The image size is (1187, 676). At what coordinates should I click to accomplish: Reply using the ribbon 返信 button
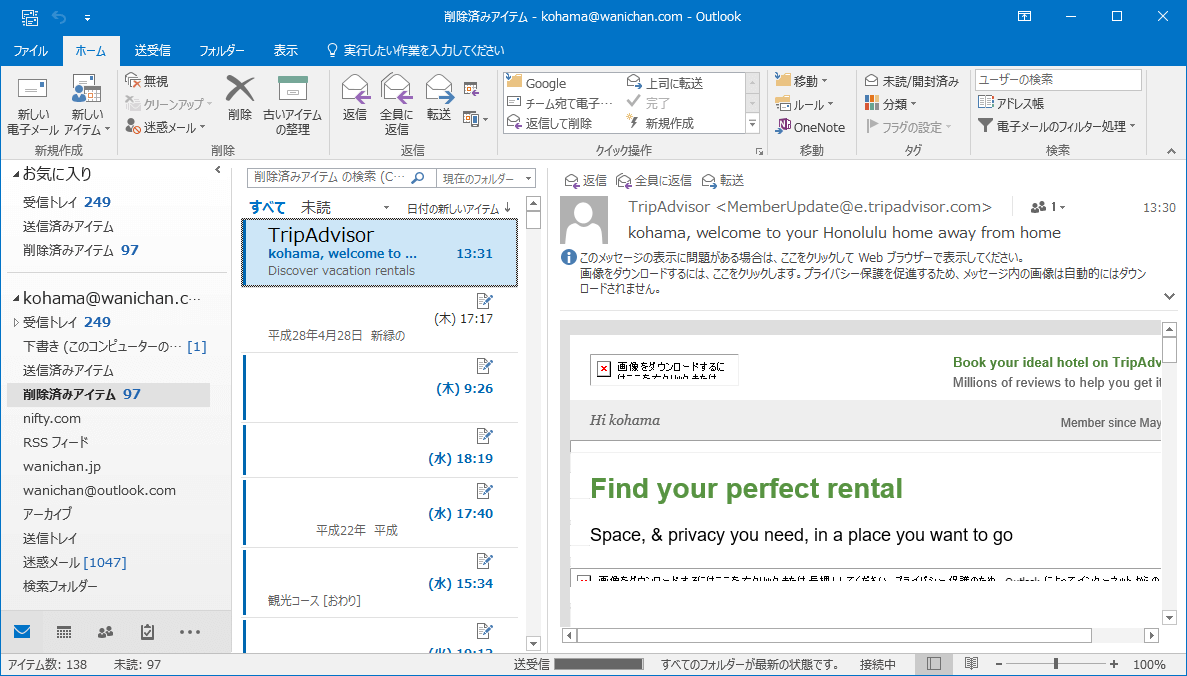coord(354,98)
